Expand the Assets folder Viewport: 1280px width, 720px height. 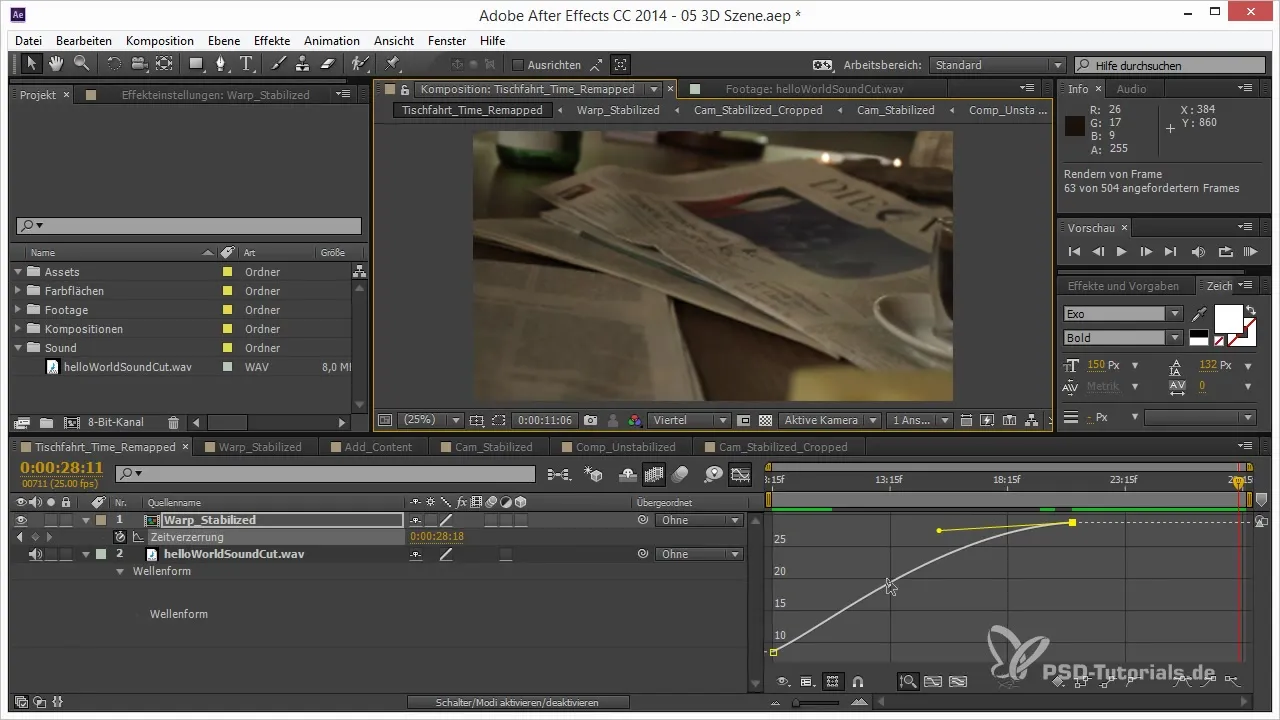[x=18, y=272]
